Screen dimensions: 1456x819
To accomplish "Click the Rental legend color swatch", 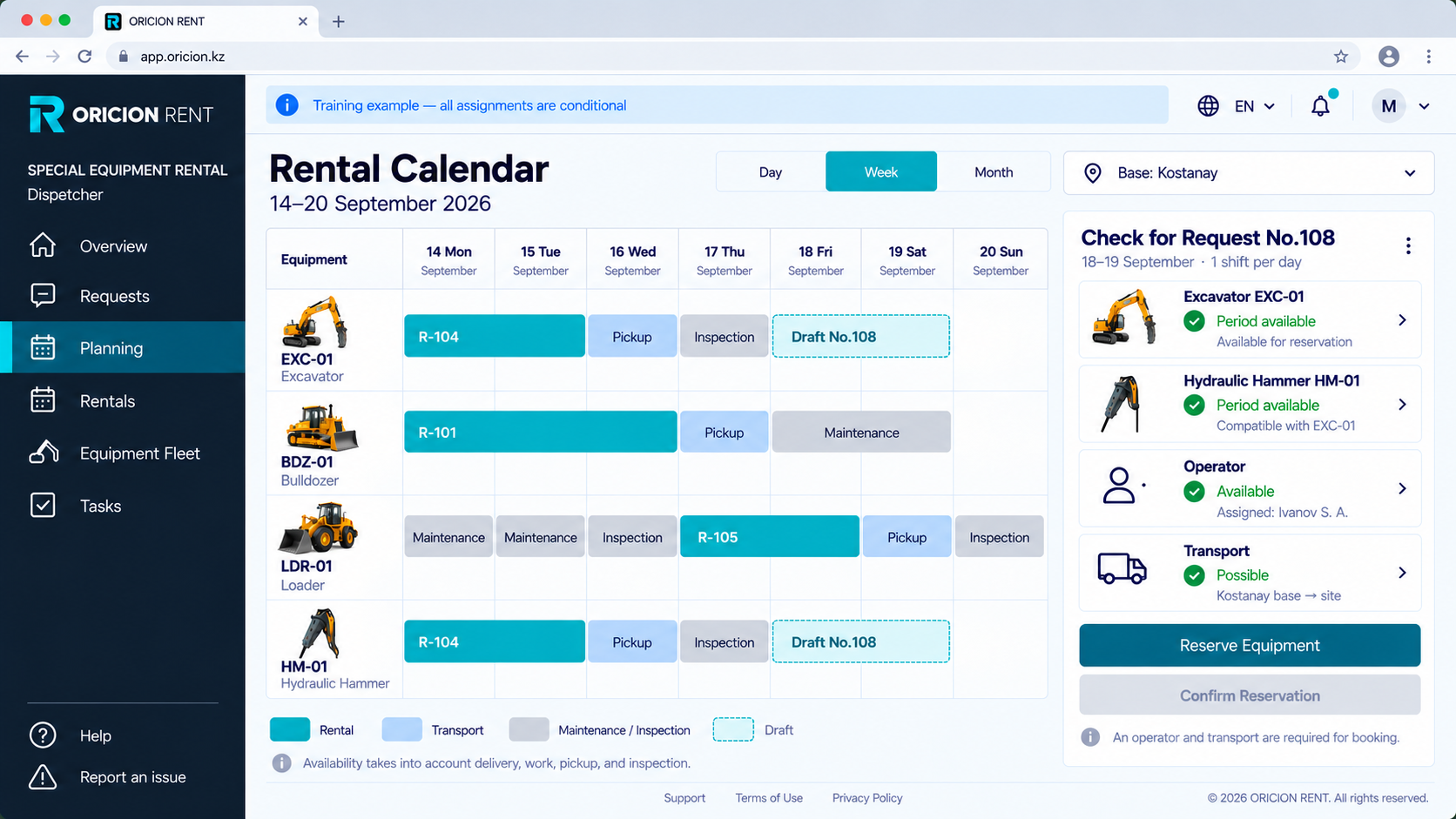I will tap(290, 729).
